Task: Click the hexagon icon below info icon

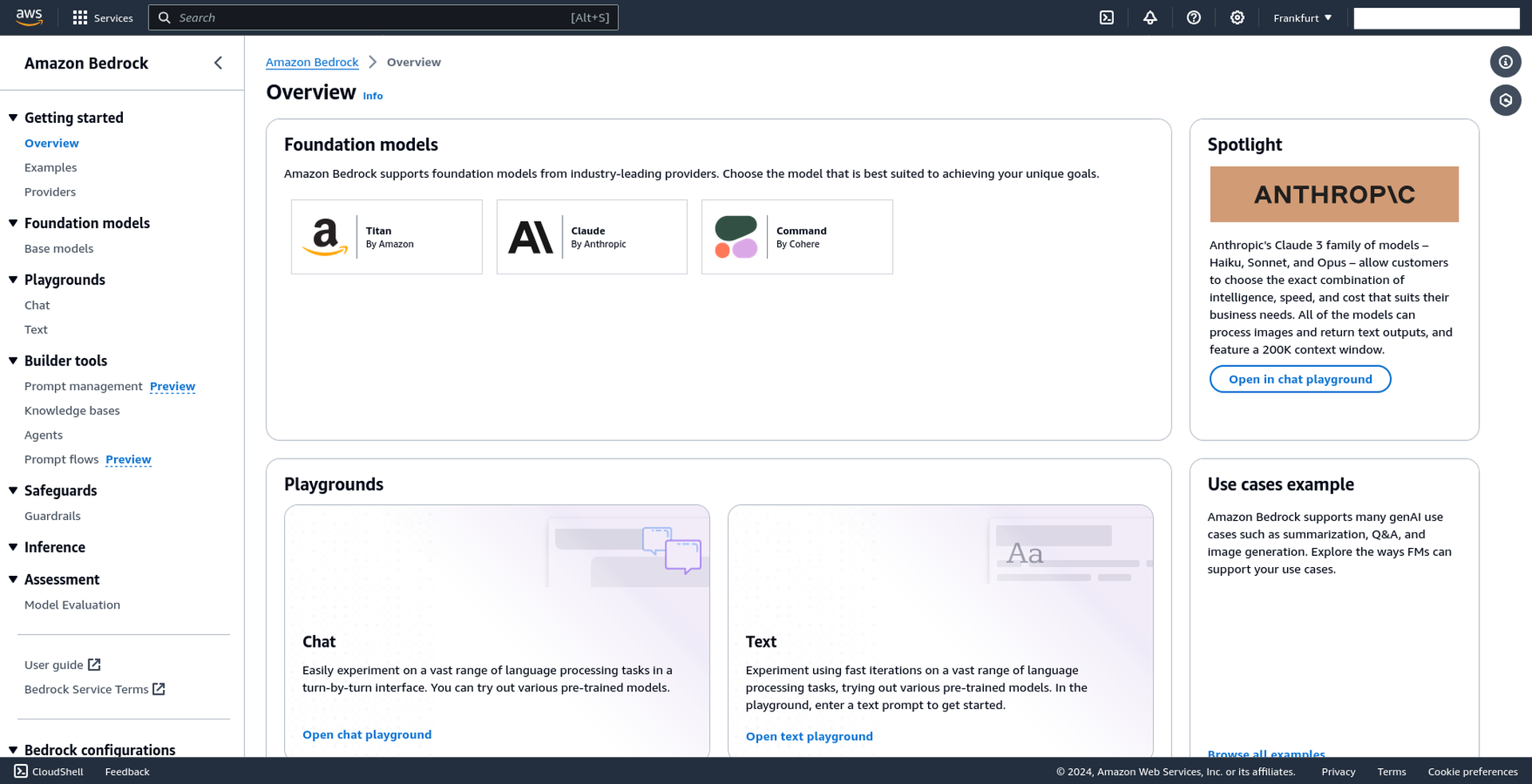Action: 1506,100
